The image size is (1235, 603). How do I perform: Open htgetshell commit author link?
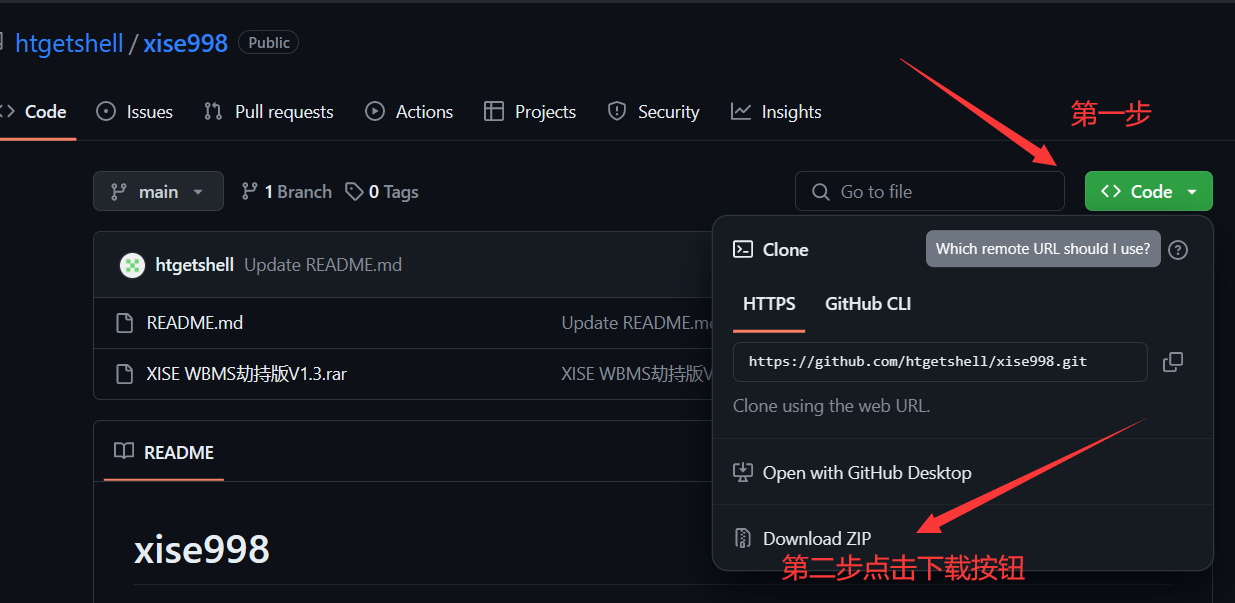(x=195, y=265)
